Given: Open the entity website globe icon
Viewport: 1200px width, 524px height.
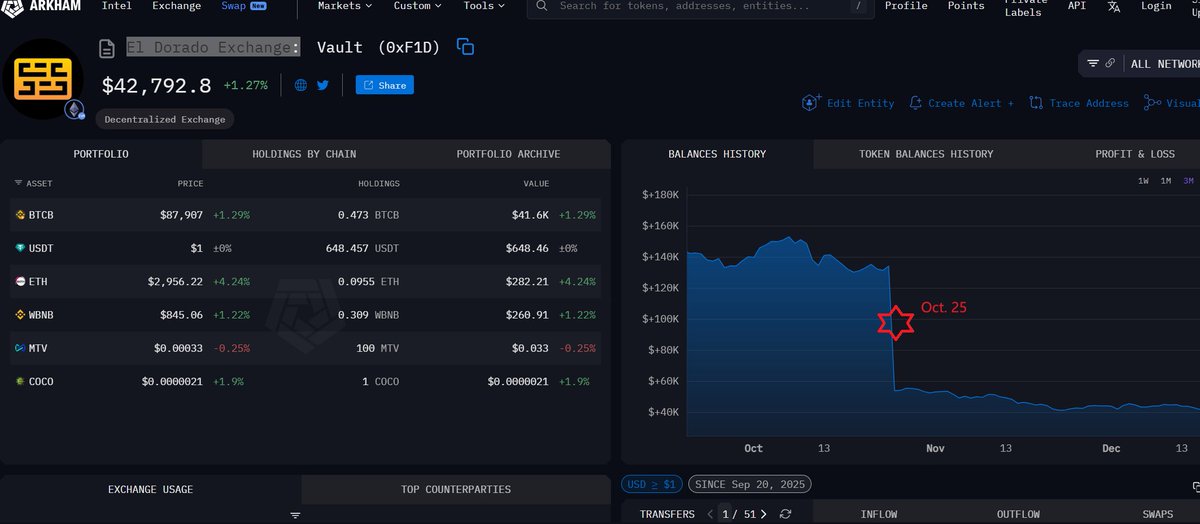Looking at the screenshot, I should tap(301, 85).
